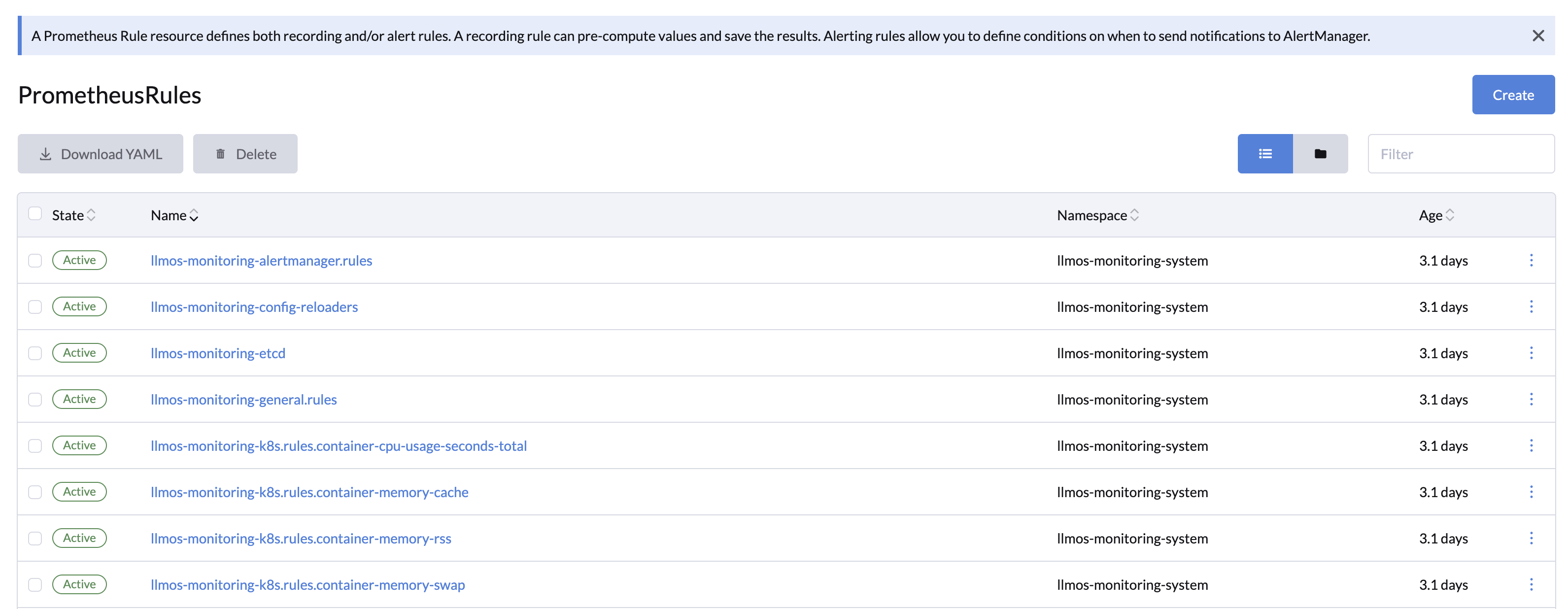Image resolution: width=1568 pixels, height=609 pixels.
Task: Click the PrometheusRules page heading
Action: 109,95
